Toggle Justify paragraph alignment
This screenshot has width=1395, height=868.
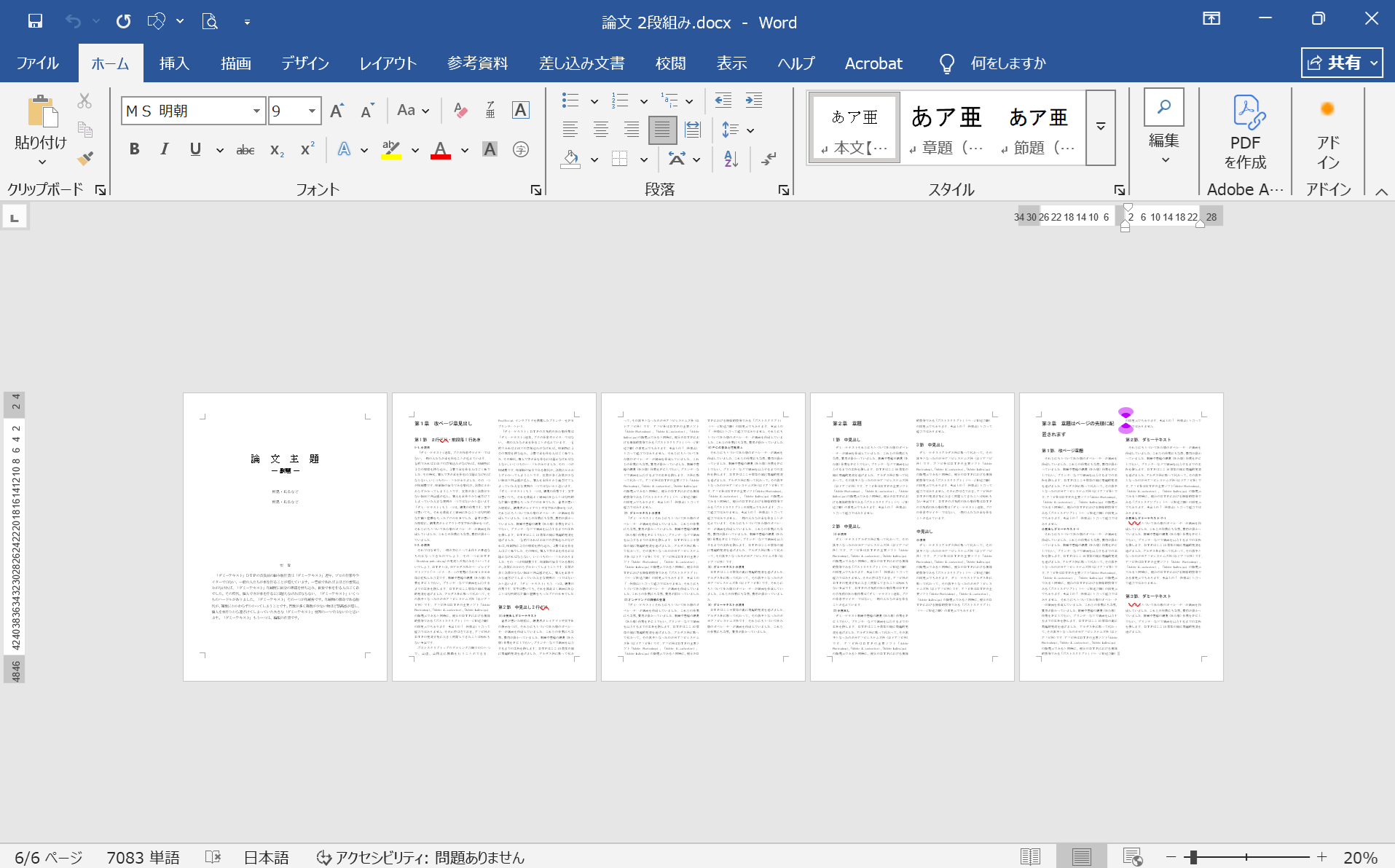coord(661,130)
